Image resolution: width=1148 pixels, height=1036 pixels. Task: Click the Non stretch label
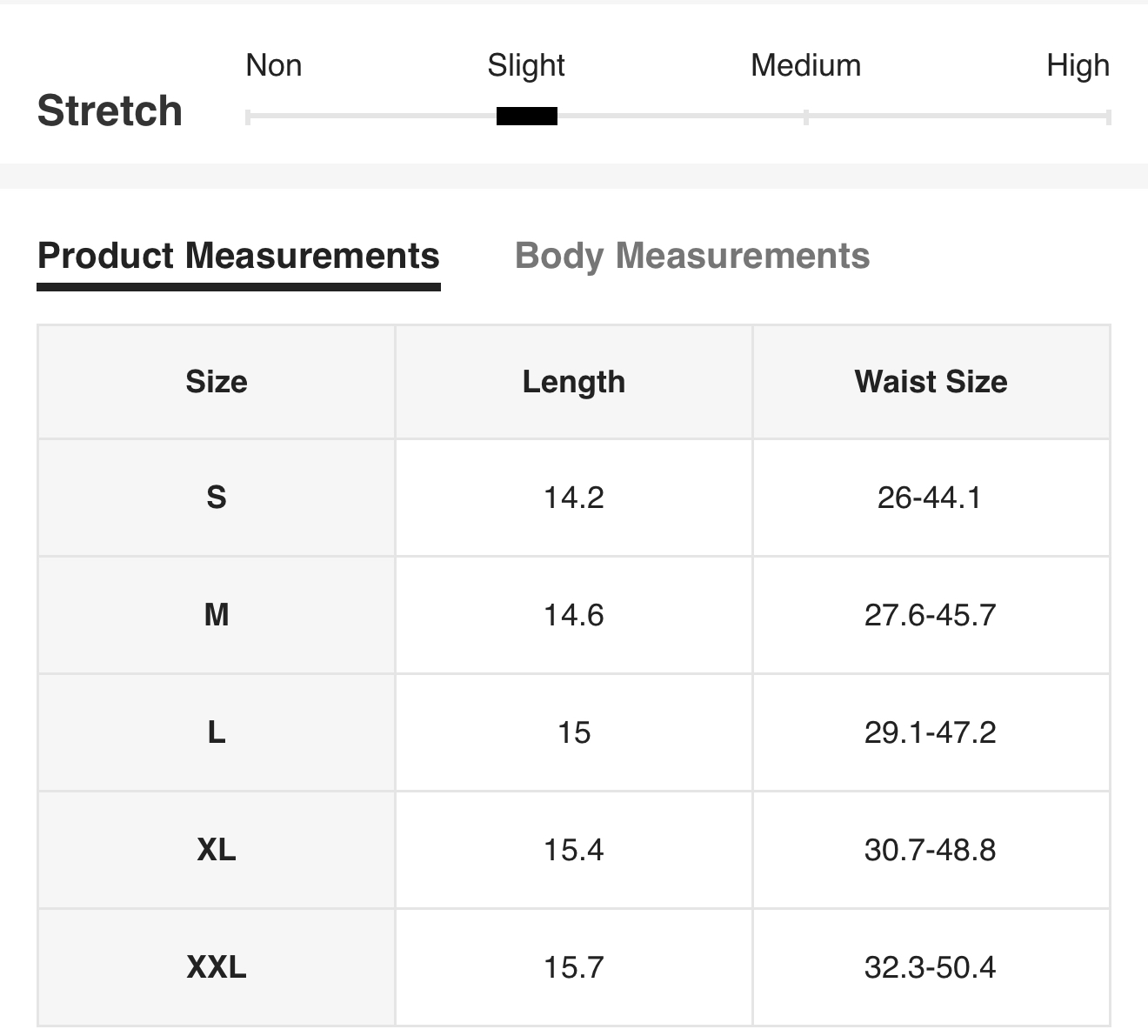tap(274, 66)
